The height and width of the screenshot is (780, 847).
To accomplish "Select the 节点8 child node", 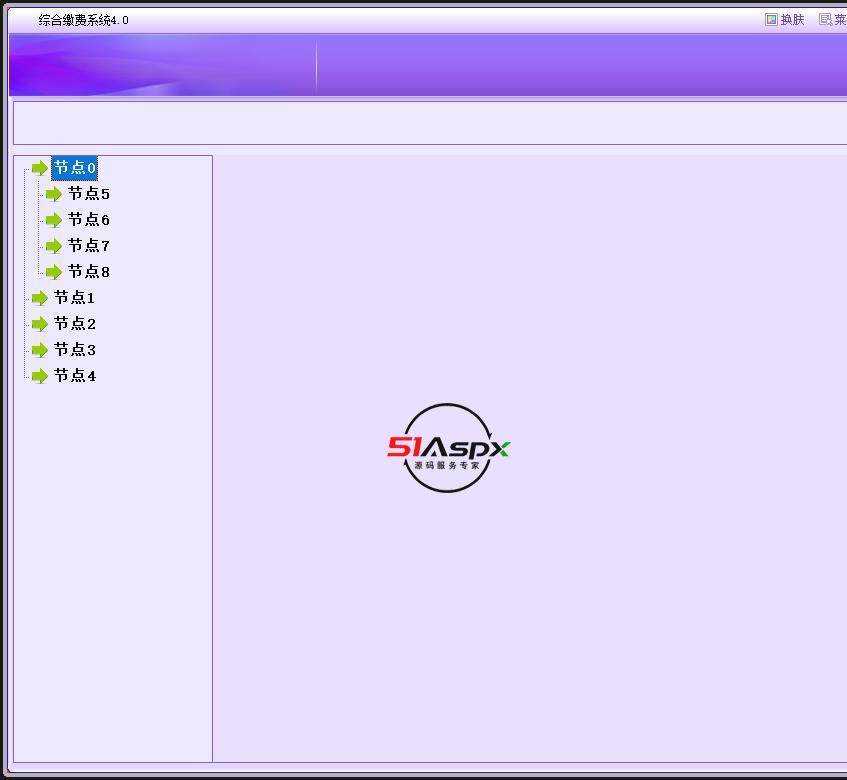I will point(89,271).
